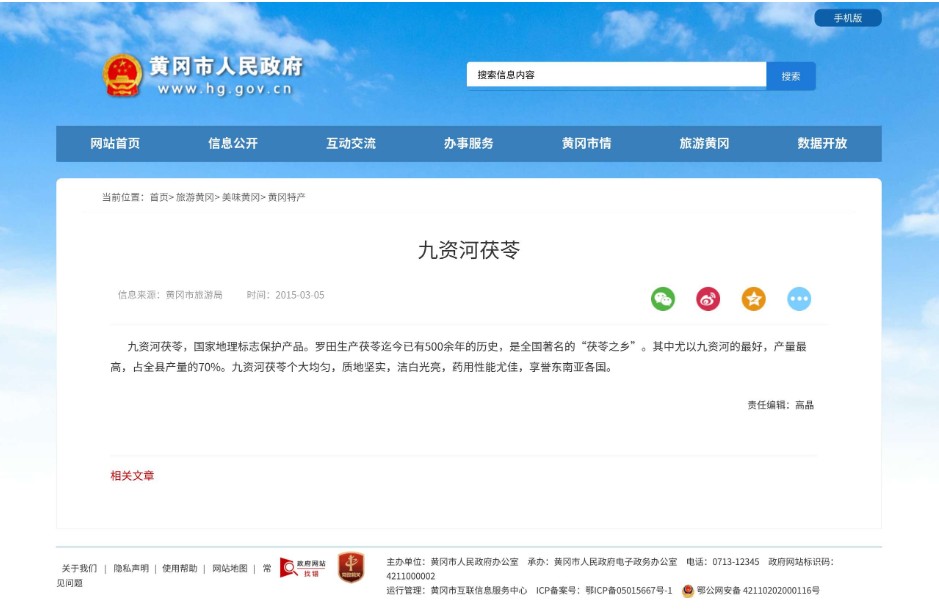Open 旅游黄冈 navigation item
The image size is (939, 616).
[x=704, y=144]
